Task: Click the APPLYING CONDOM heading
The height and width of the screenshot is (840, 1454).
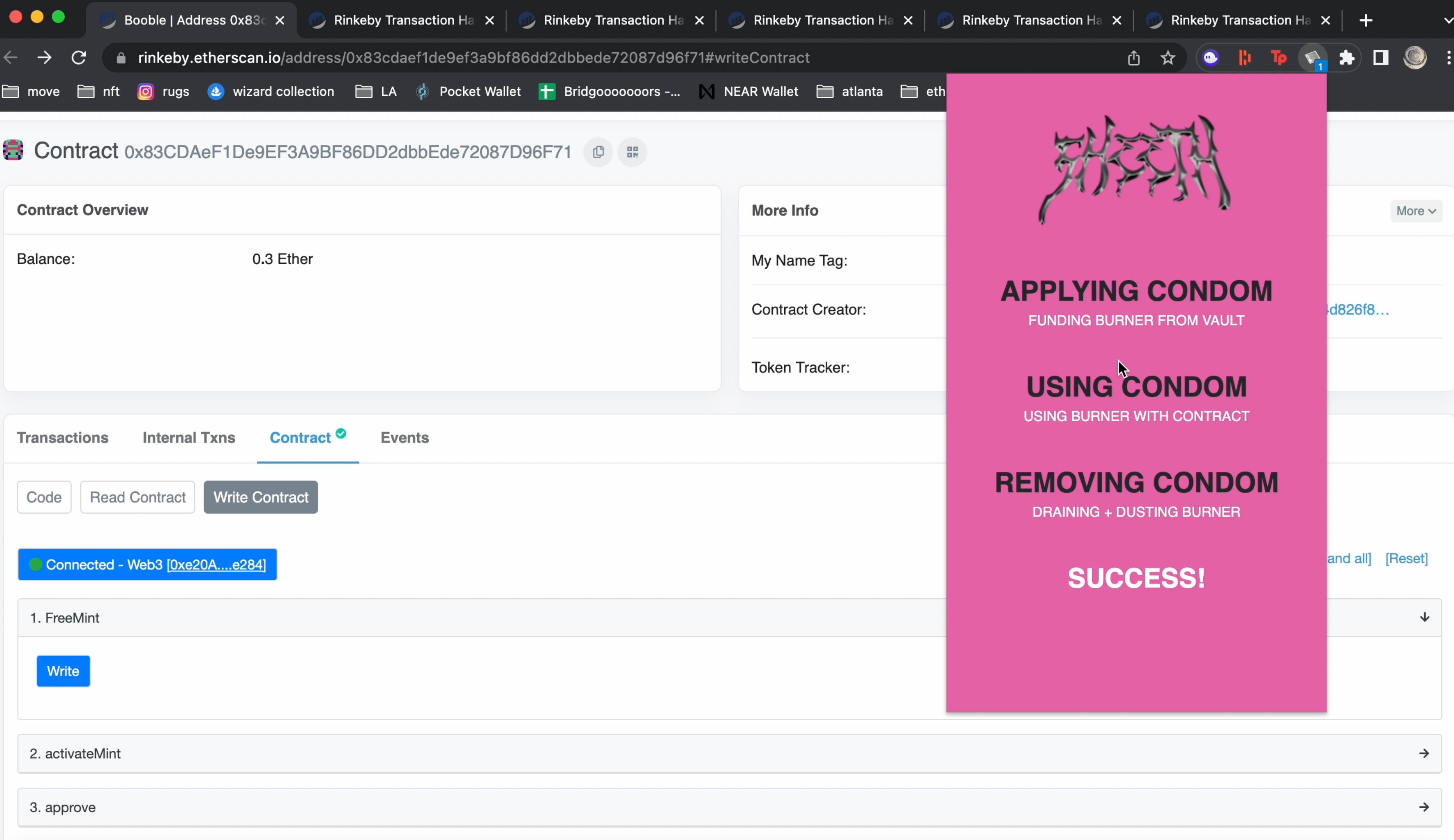Action: [1136, 291]
